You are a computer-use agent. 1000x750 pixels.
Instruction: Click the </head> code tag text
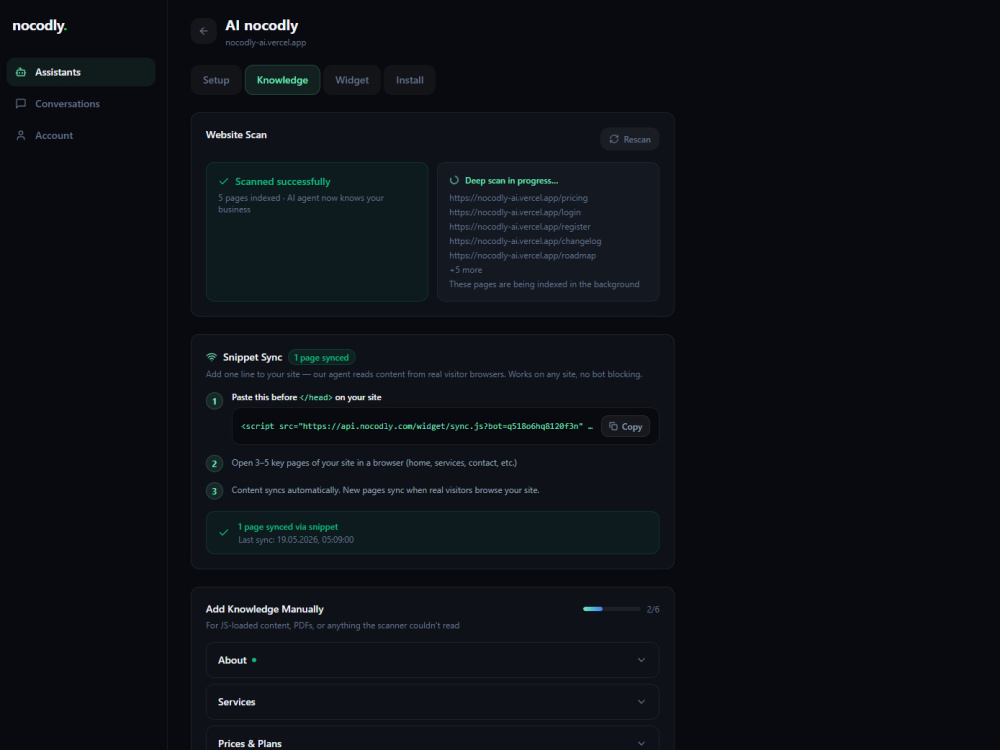316,397
